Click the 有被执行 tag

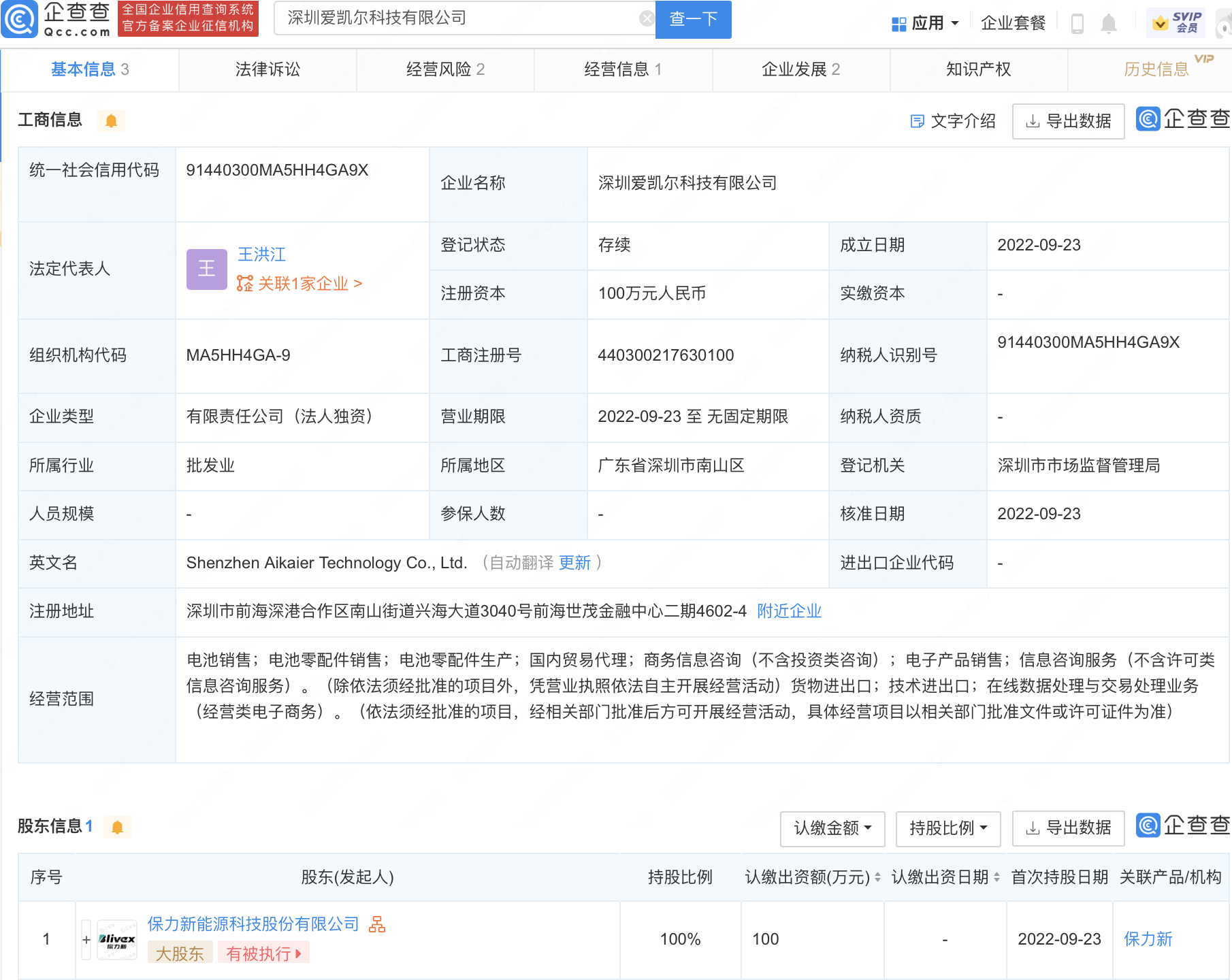[263, 953]
